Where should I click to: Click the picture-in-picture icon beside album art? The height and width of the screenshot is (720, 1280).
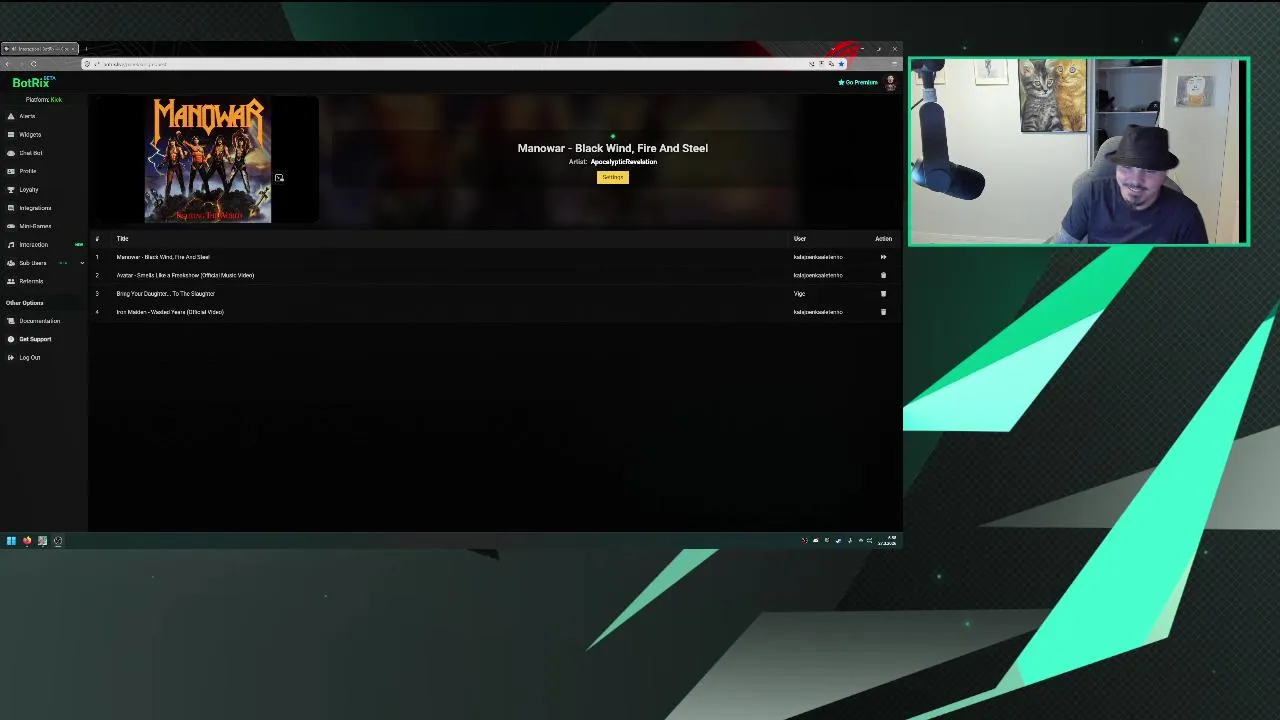pos(279,178)
